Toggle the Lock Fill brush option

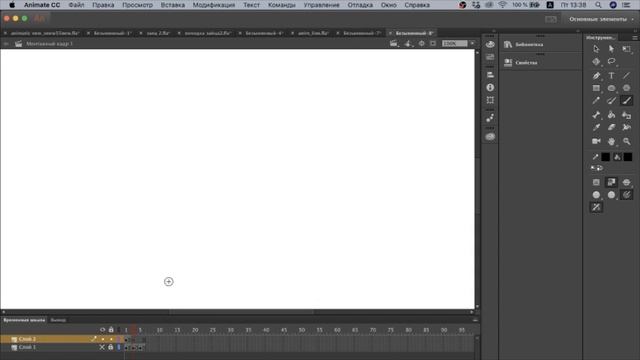coord(611,182)
